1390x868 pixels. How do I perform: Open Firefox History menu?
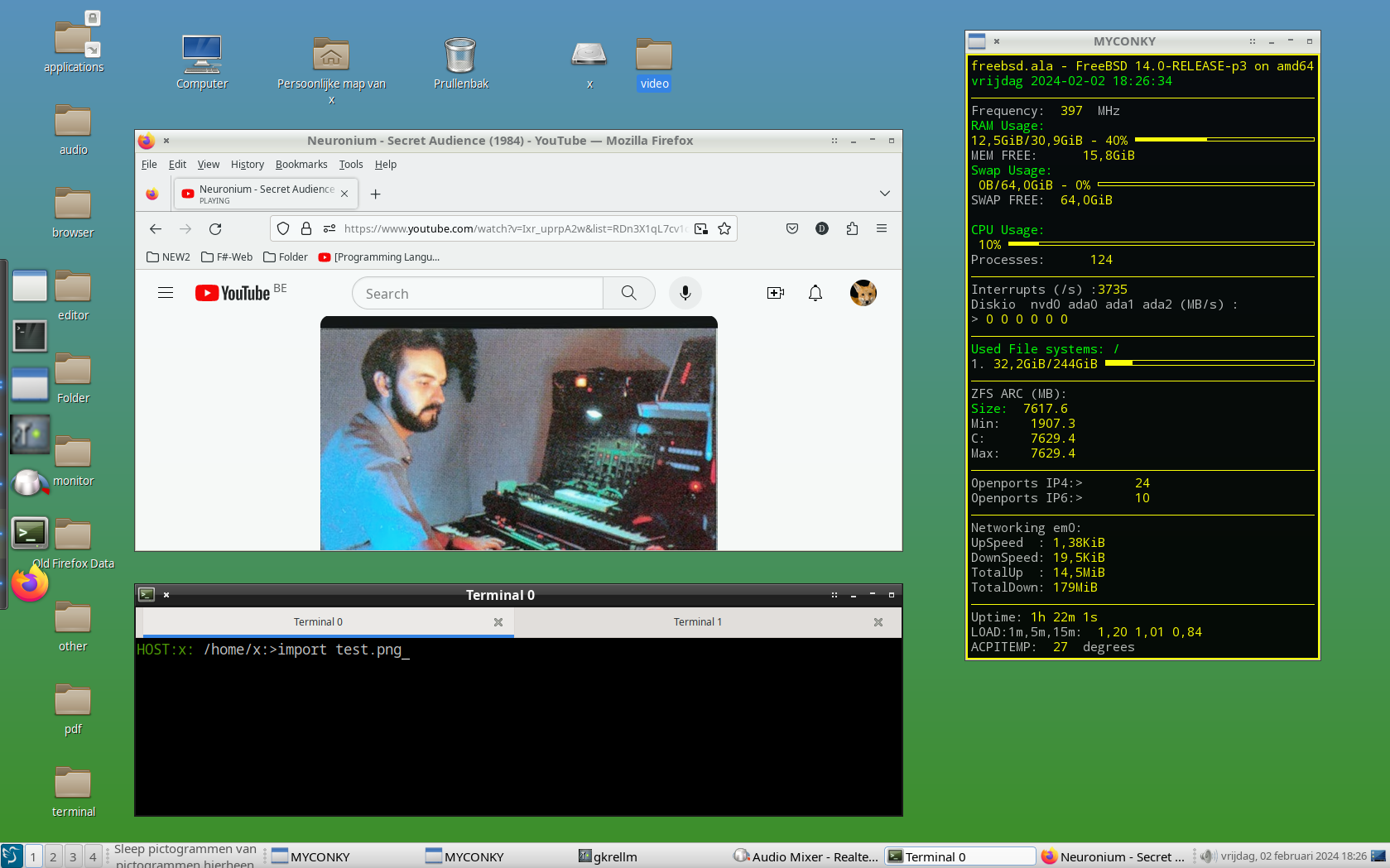coord(248,165)
